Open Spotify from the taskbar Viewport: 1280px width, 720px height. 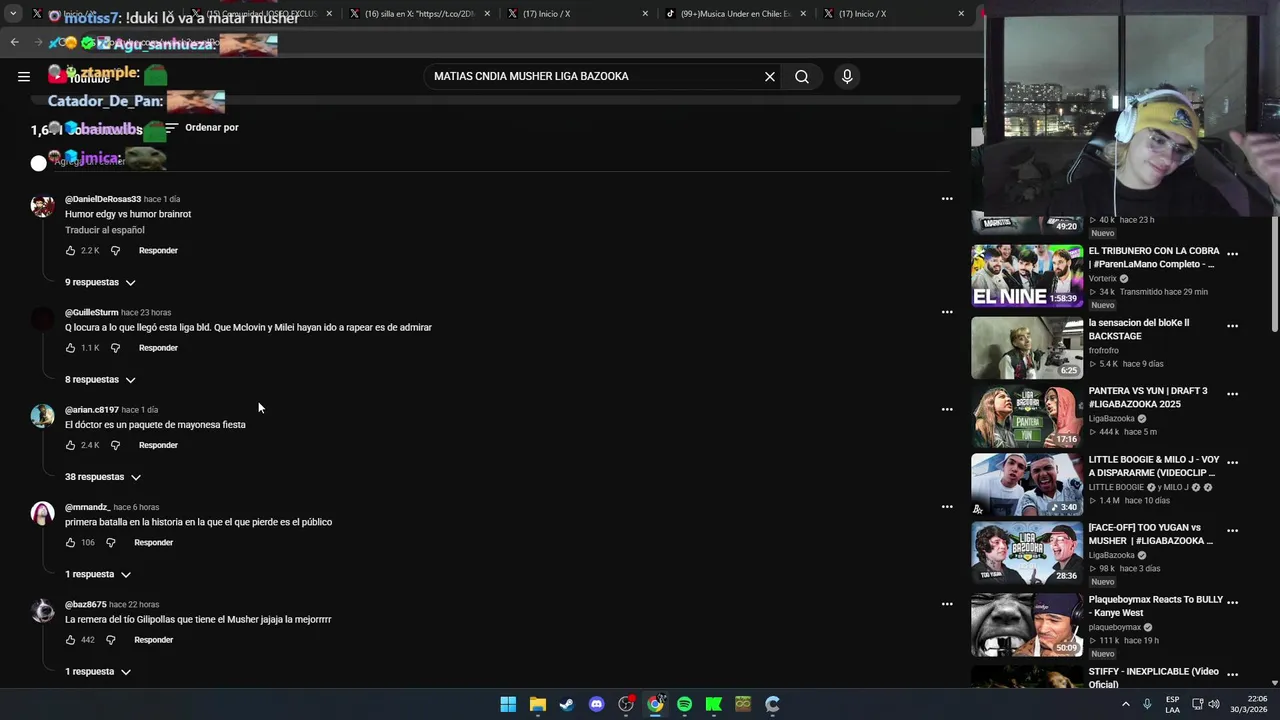click(x=684, y=704)
